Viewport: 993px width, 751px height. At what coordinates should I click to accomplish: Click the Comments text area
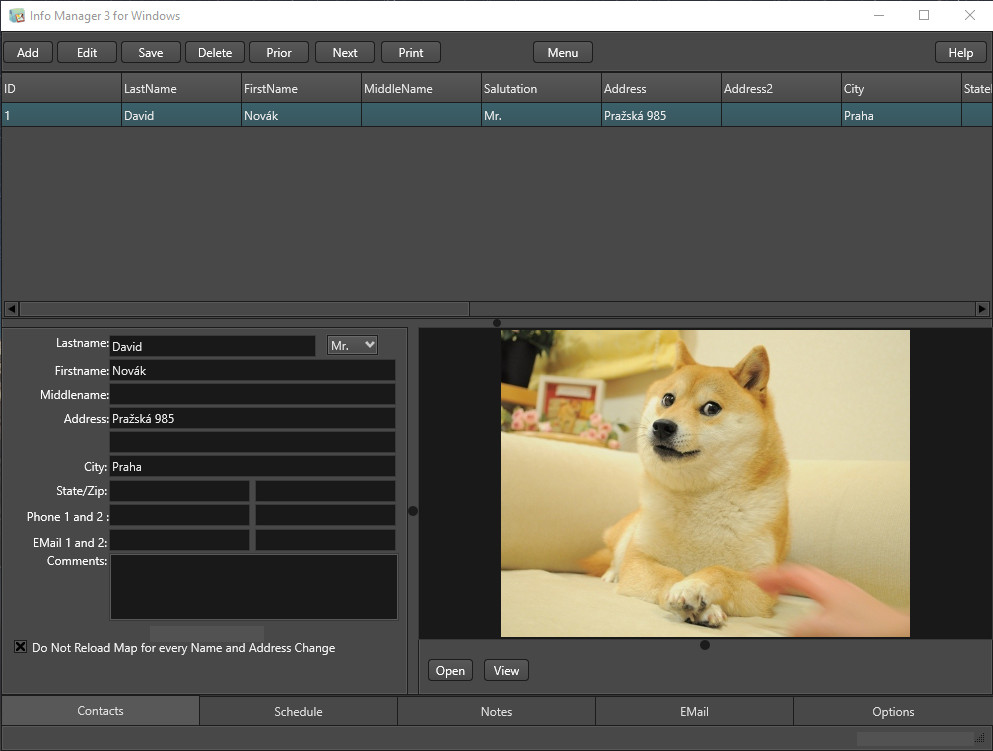click(254, 587)
